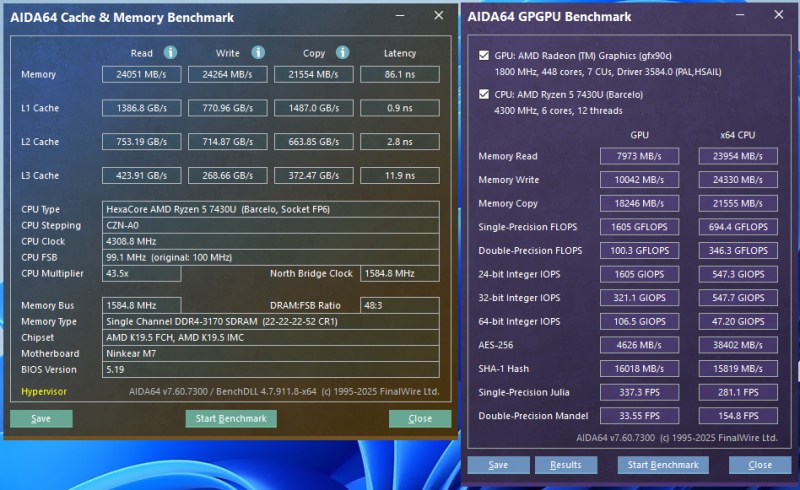Click L1 Cache Read value 1386.8 GB/s

click(x=141, y=108)
